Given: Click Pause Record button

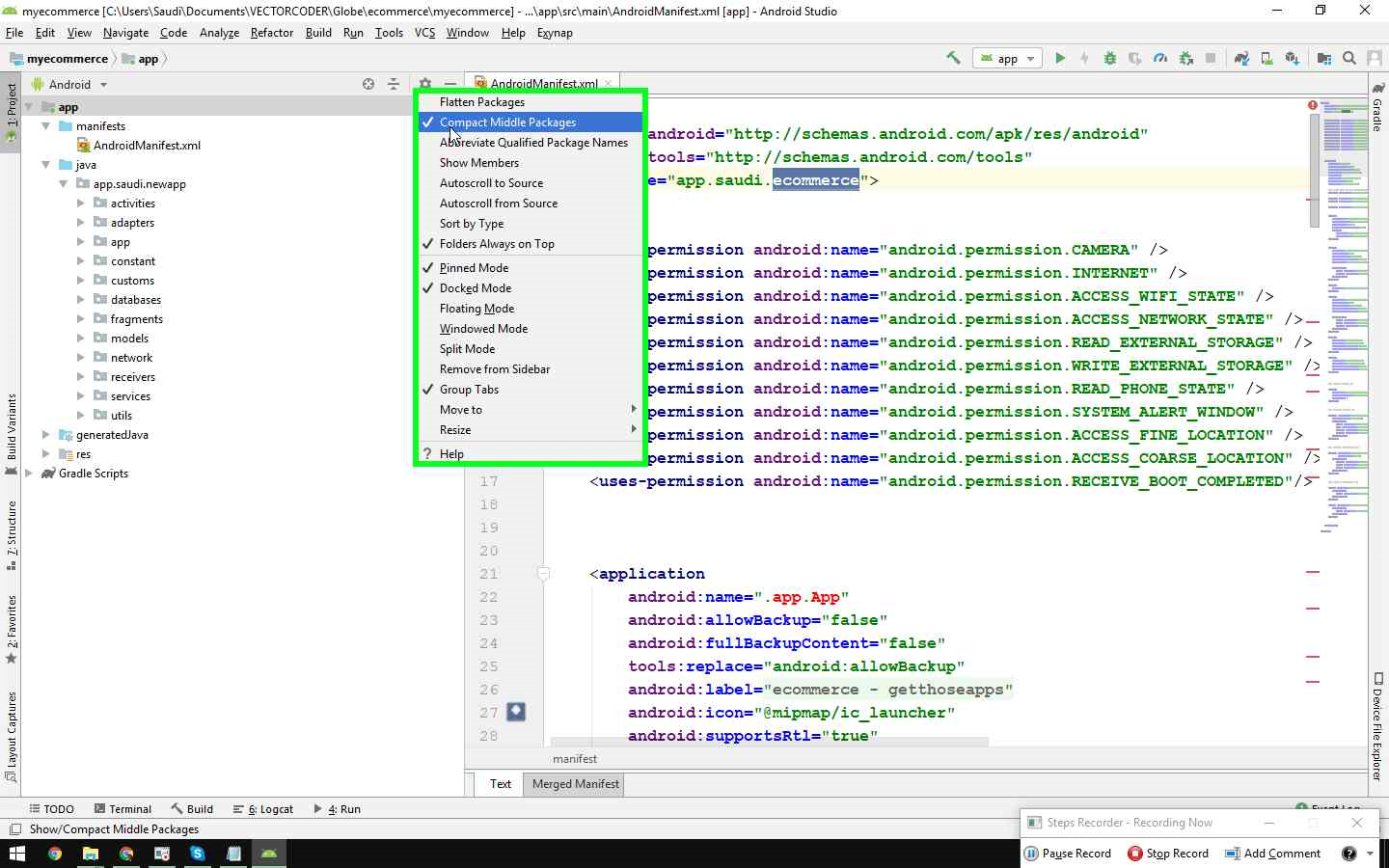Looking at the screenshot, I should [x=1068, y=854].
